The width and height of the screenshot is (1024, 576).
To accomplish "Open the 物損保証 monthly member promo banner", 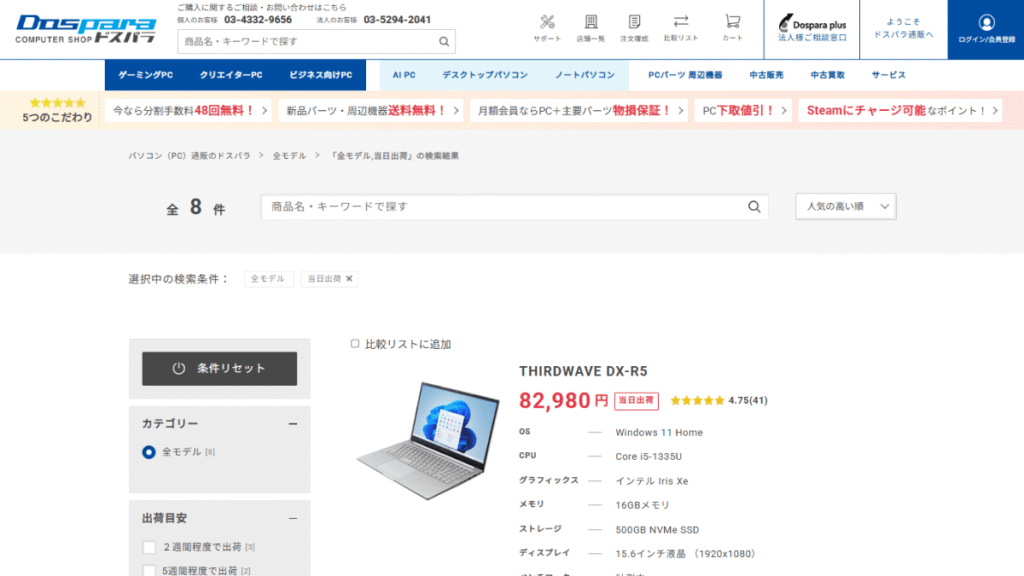I will click(579, 110).
